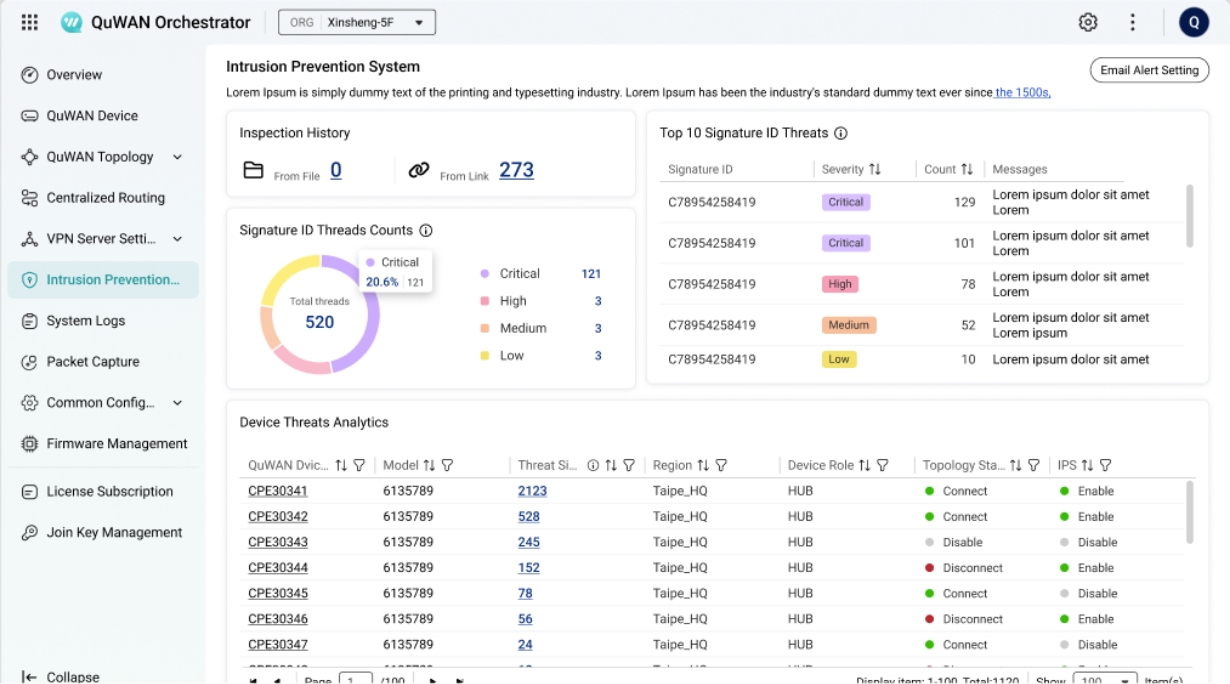
Task: Go to System Logs in the sidebar
Action: tap(85, 321)
